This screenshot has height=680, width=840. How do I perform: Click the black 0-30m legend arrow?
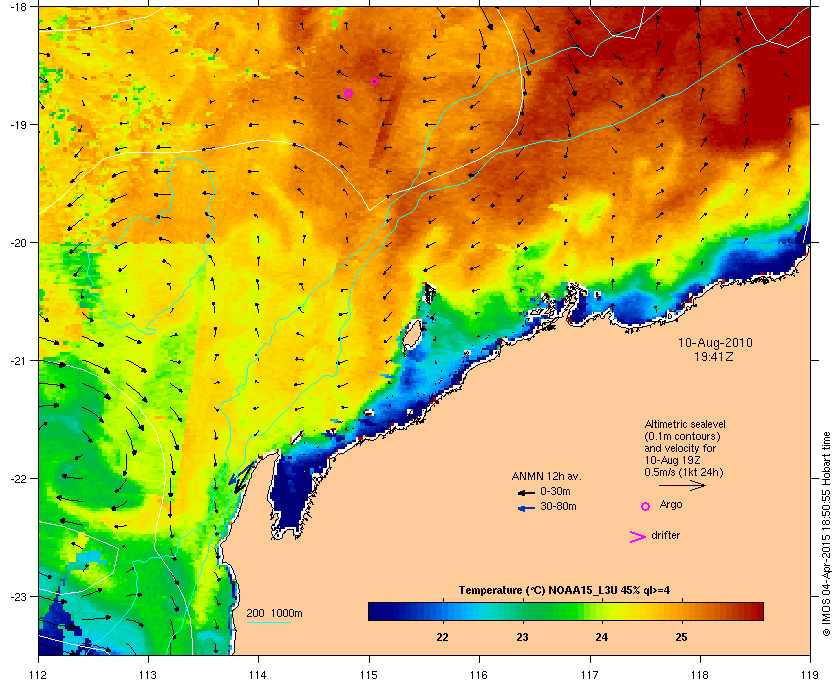coord(526,492)
